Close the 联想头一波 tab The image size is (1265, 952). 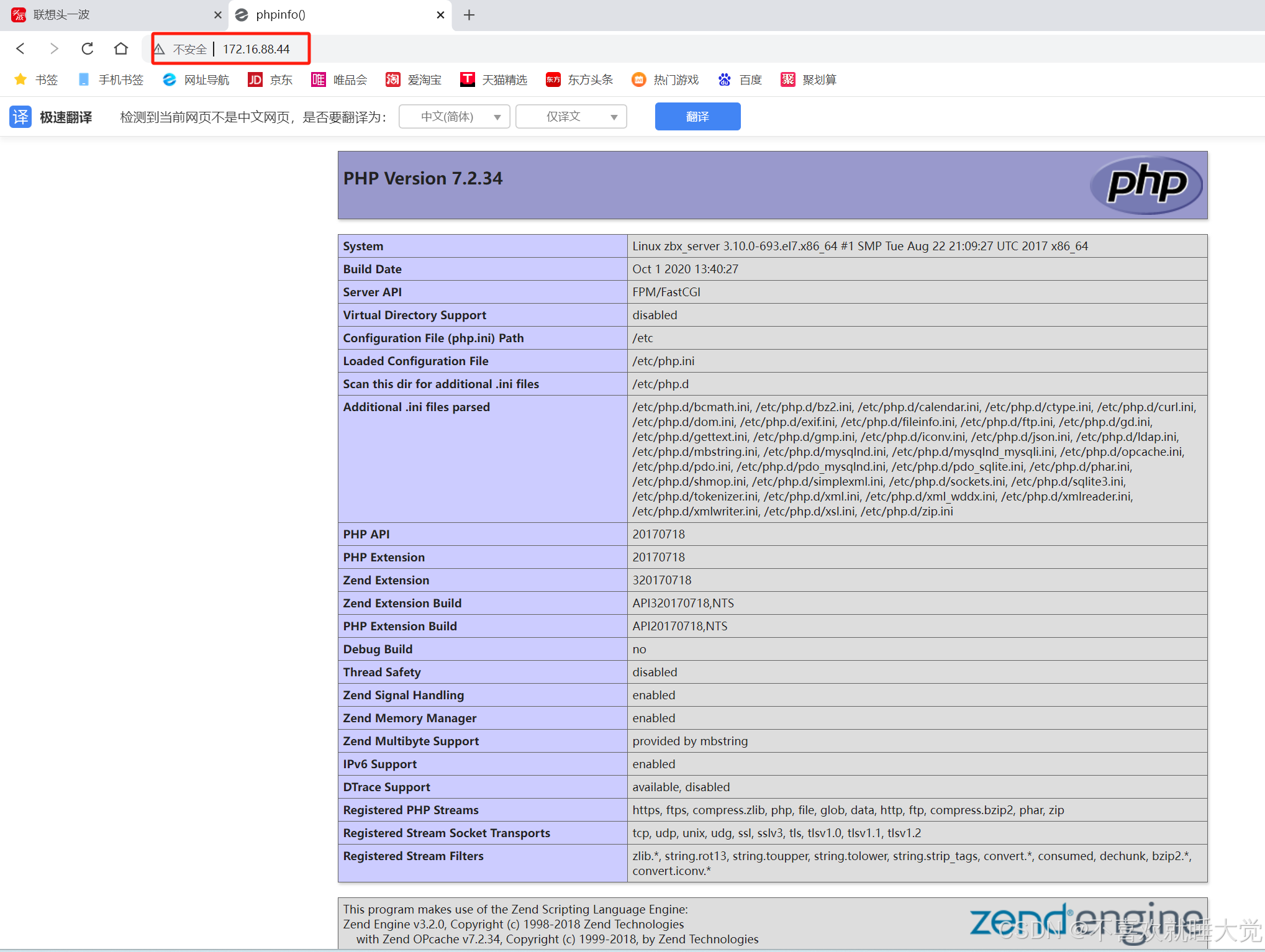[x=217, y=15]
